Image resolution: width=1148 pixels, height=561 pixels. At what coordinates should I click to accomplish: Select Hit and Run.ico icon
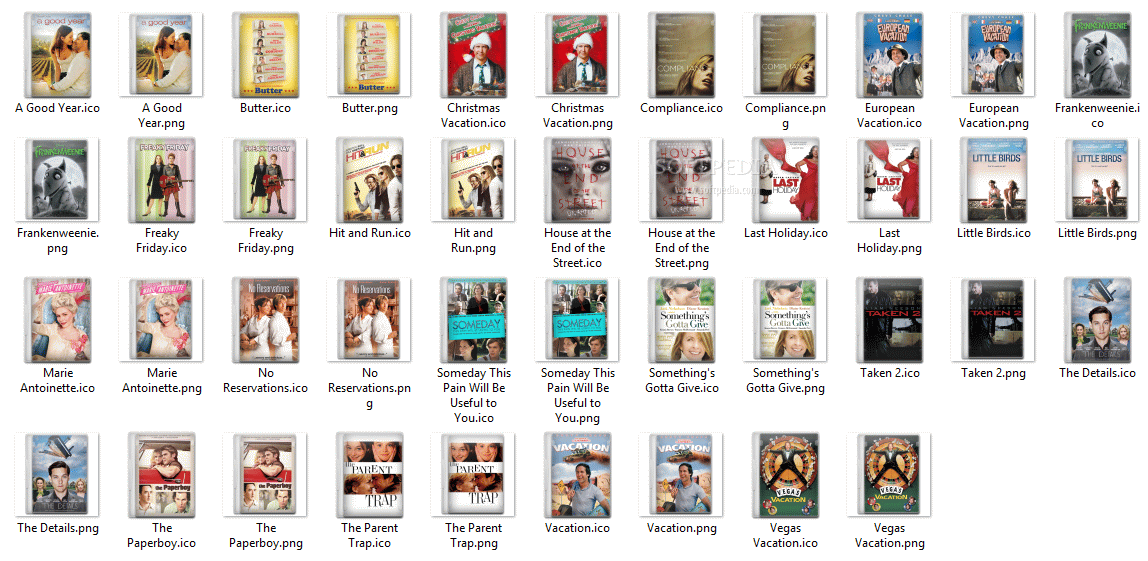pos(370,179)
